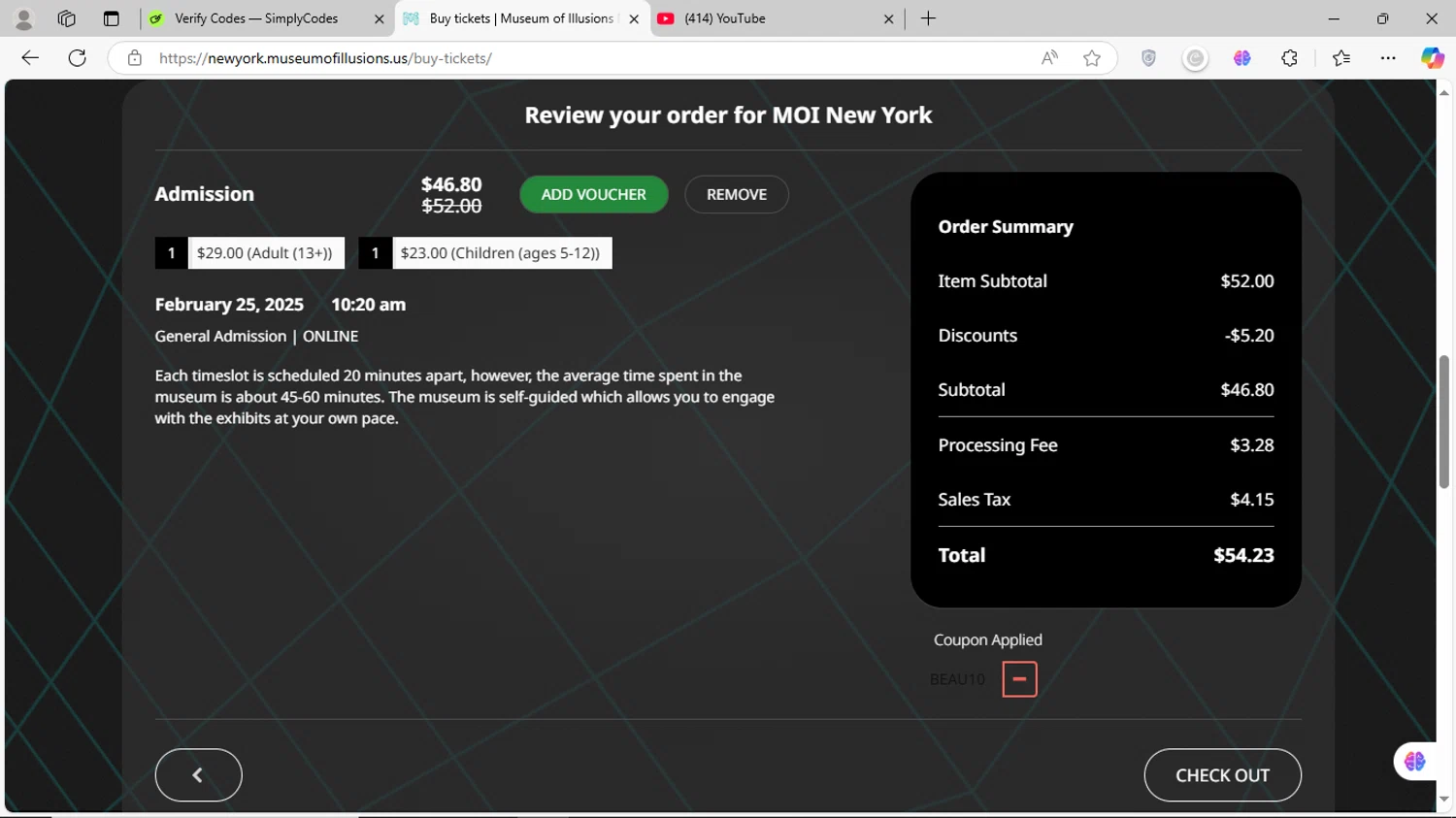Click the General Admission | ONLINE text
The image size is (1456, 818).
point(256,337)
